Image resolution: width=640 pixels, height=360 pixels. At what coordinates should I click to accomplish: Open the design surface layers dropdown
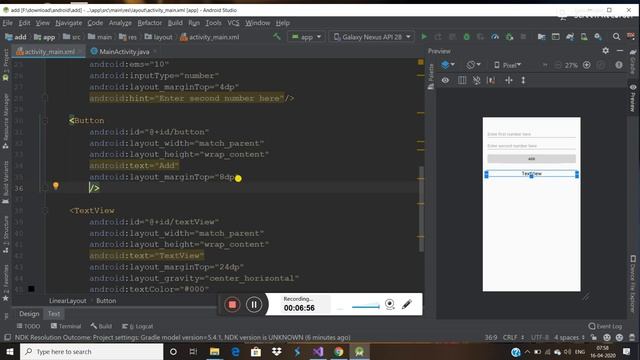448,64
